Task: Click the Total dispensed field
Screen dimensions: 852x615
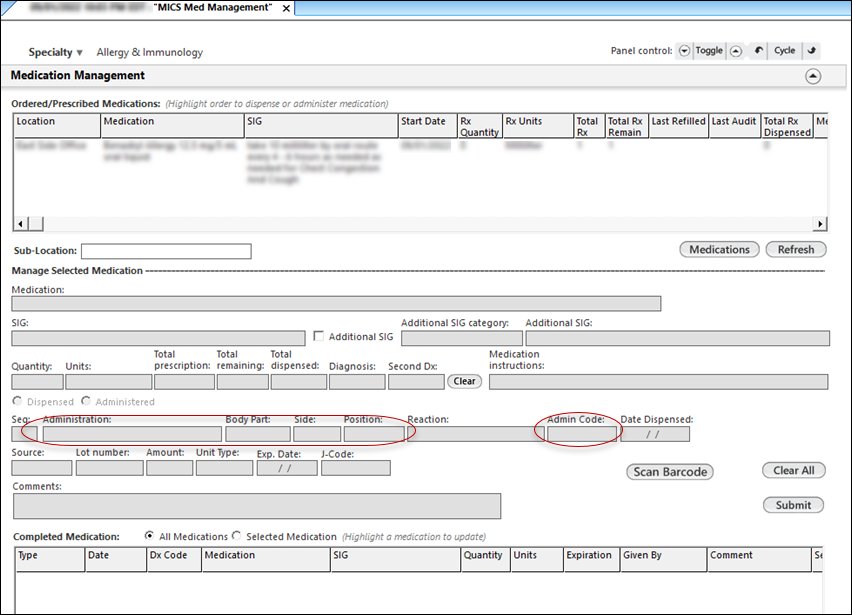Action: (x=299, y=382)
